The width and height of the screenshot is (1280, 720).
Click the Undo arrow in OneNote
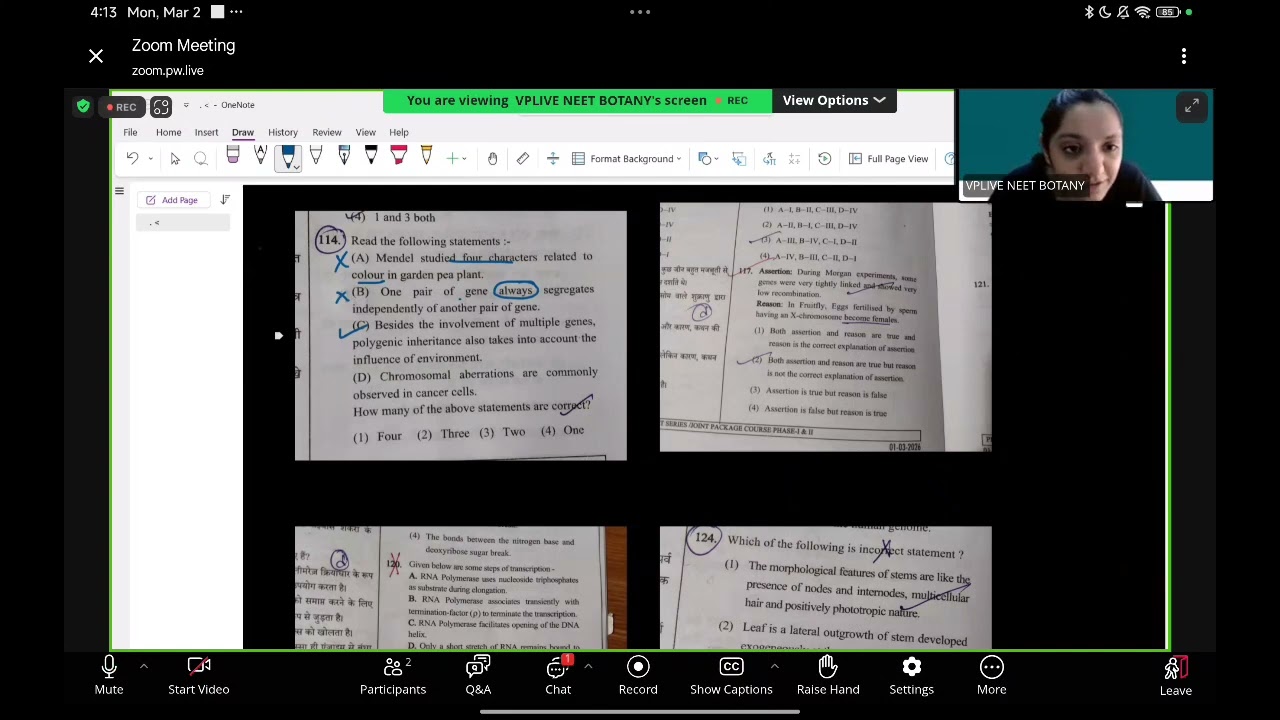point(132,158)
